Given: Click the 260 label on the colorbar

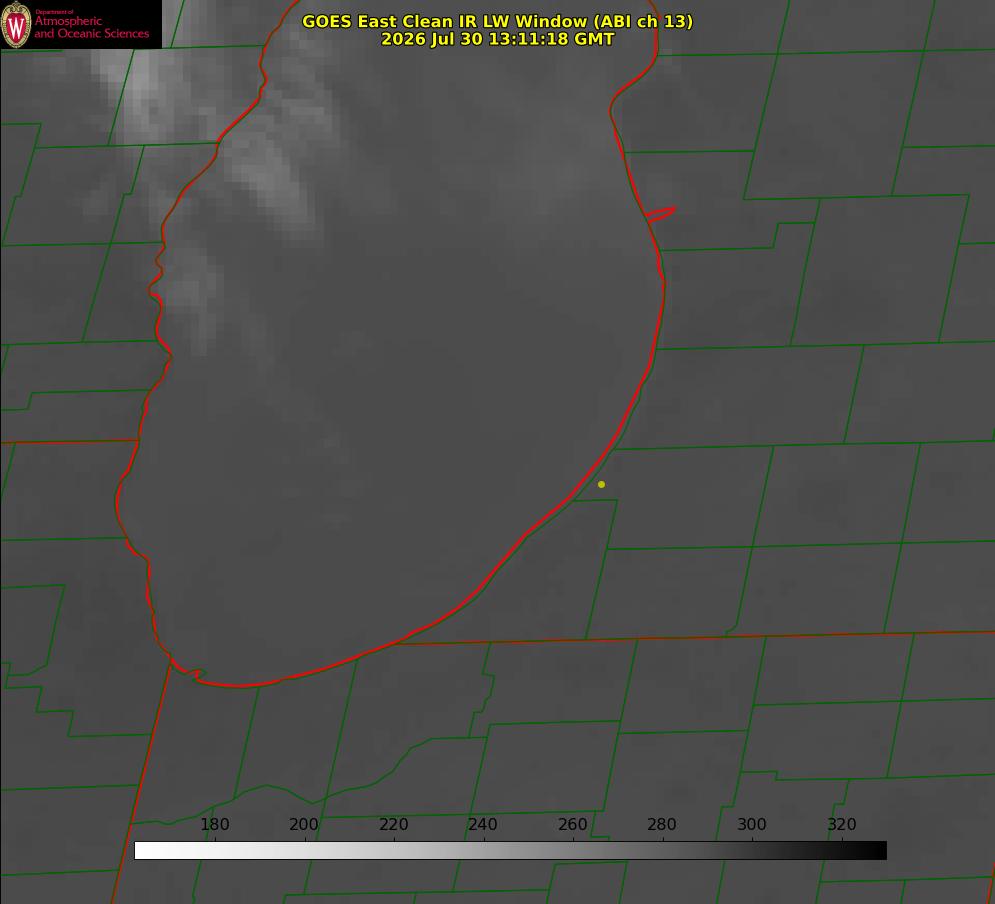Looking at the screenshot, I should click(x=572, y=824).
